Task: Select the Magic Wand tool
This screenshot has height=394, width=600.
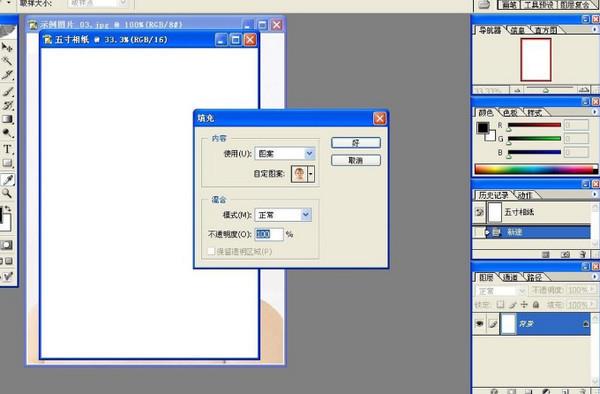Action: point(7,61)
